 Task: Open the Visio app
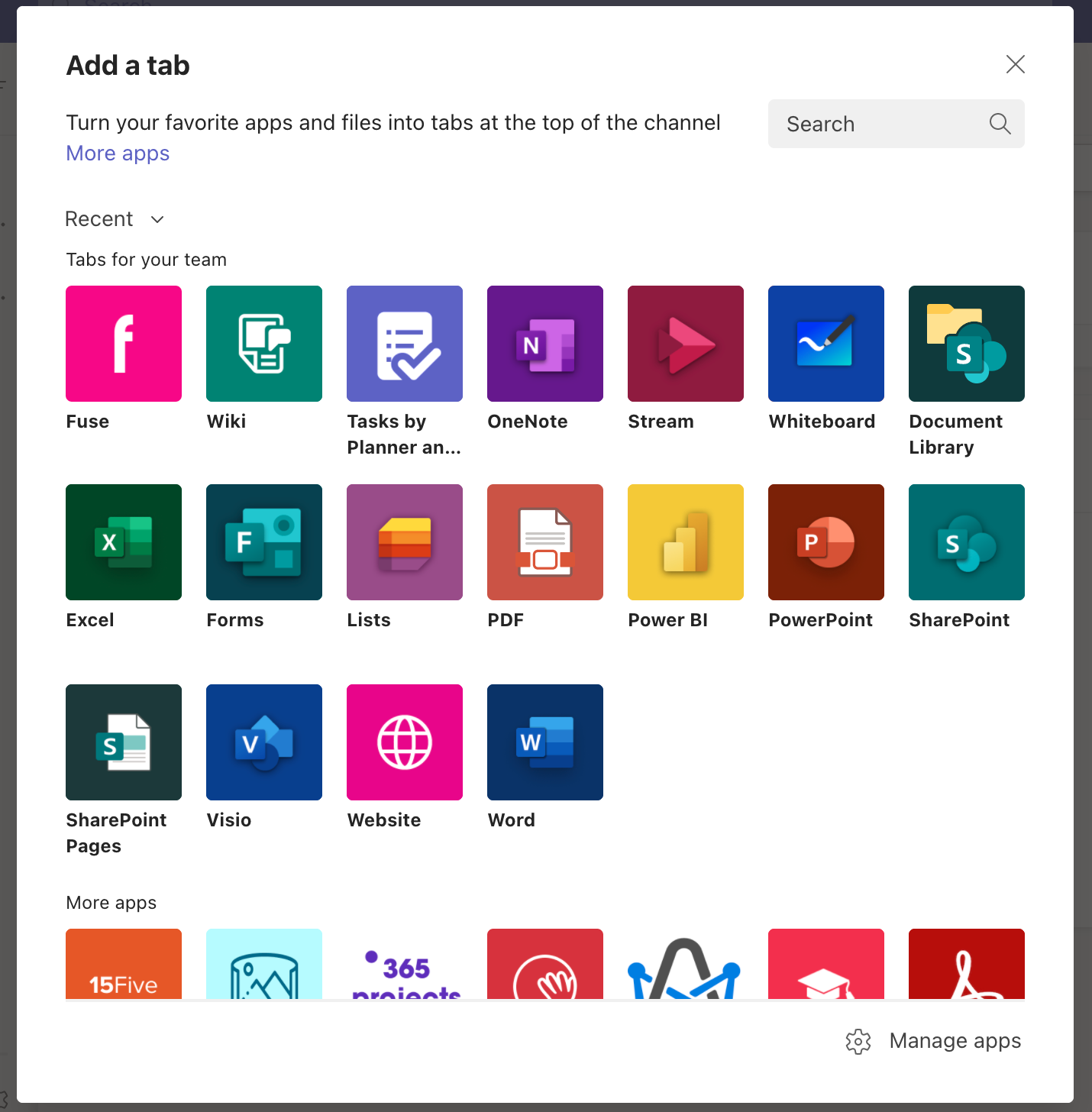pos(263,742)
